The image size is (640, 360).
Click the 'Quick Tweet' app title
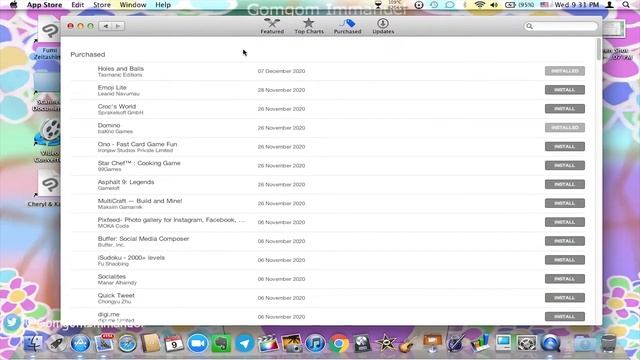(x=116, y=296)
